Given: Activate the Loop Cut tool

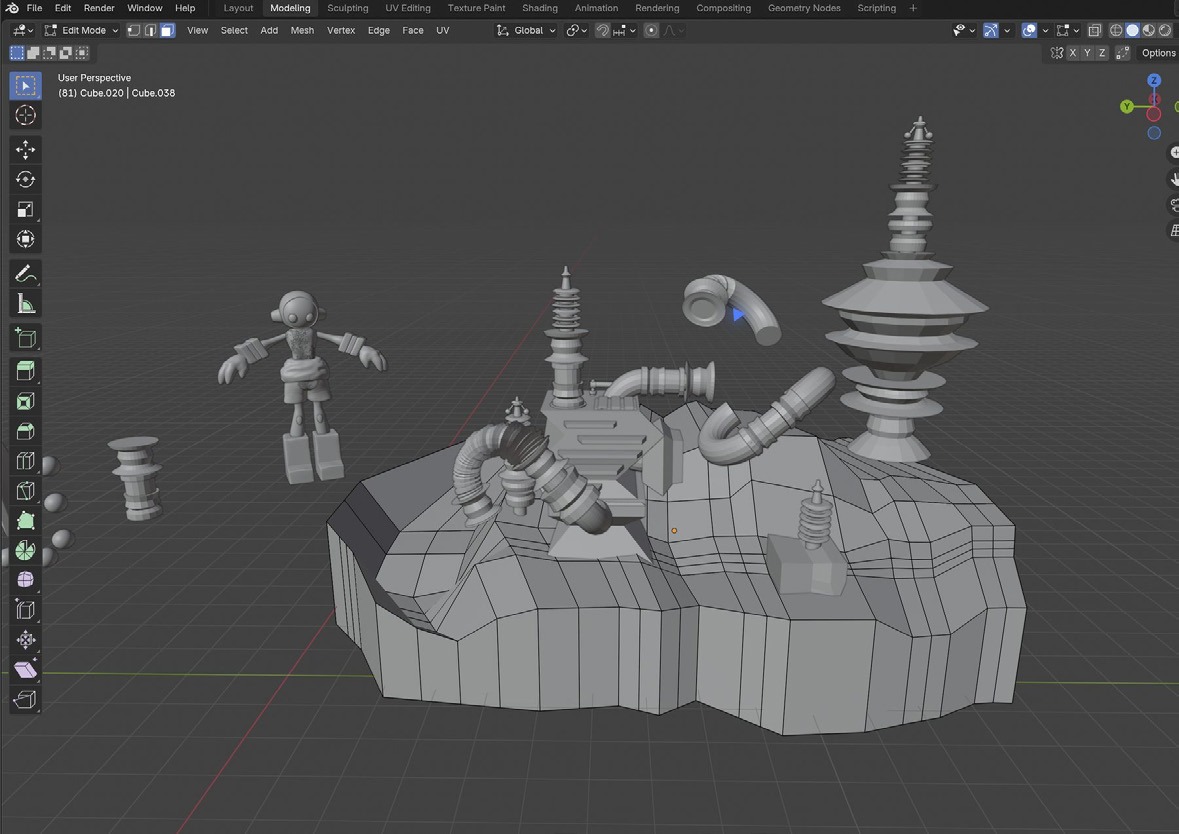Looking at the screenshot, I should point(25,461).
